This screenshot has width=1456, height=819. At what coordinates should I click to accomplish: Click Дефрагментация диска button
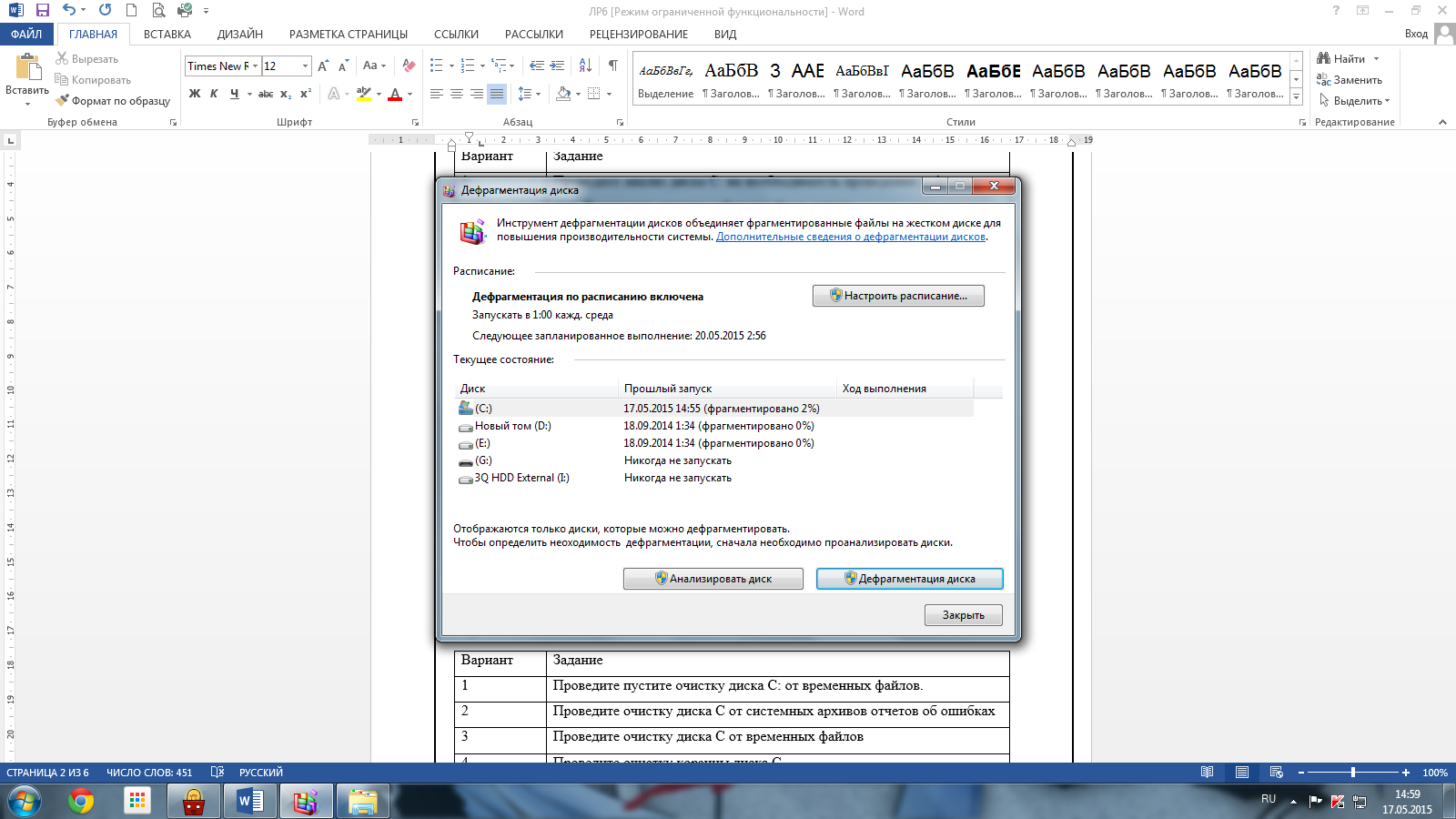coord(910,579)
